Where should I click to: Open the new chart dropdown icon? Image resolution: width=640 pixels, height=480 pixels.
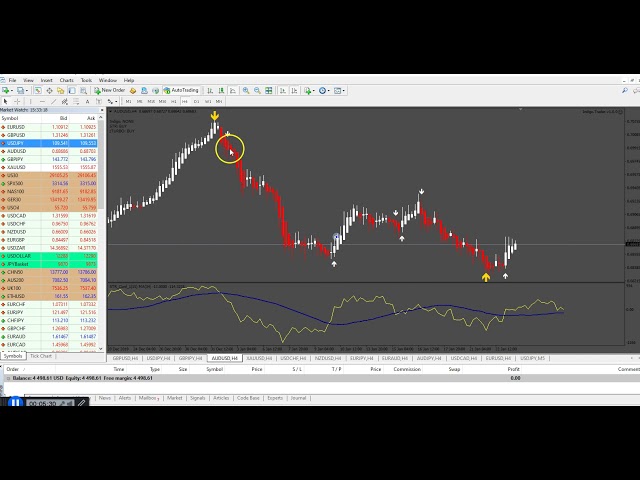coord(6,90)
